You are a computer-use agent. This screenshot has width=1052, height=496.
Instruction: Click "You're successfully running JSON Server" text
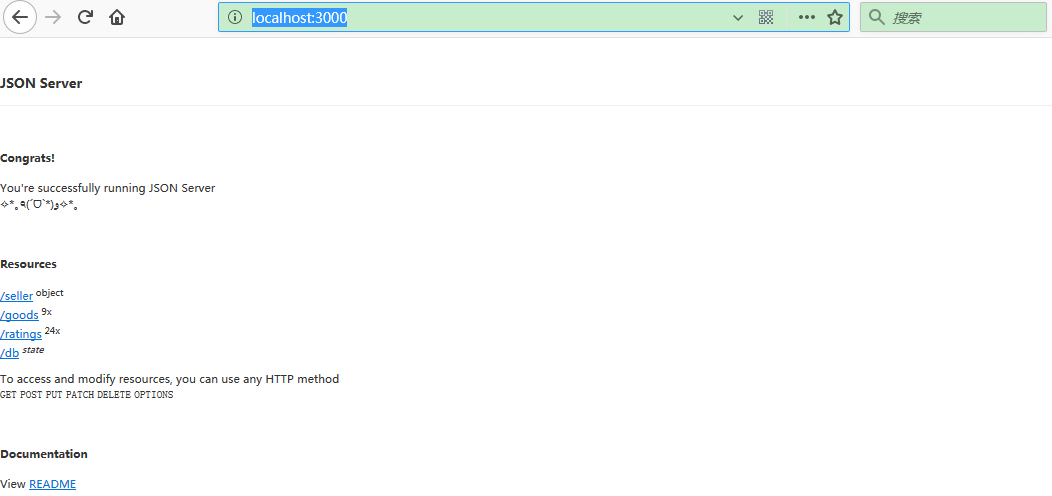pos(107,188)
